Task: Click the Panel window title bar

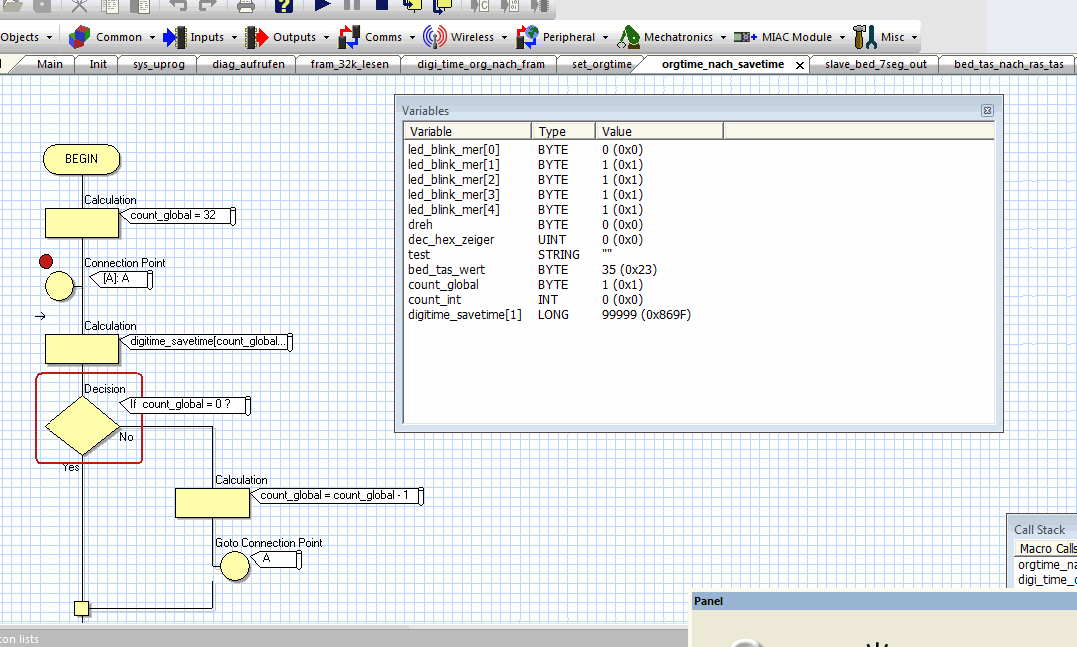Action: [x=883, y=601]
